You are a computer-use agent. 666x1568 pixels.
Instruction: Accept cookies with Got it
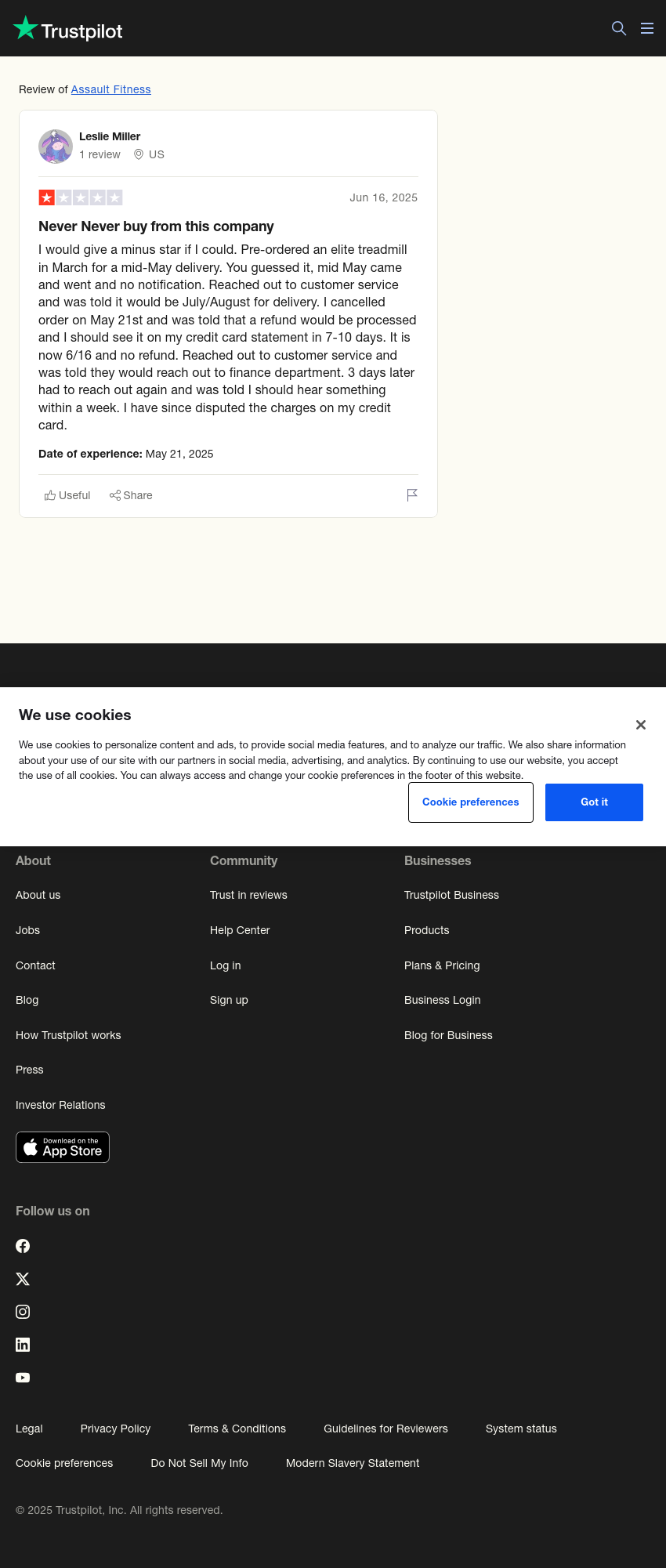coord(594,802)
